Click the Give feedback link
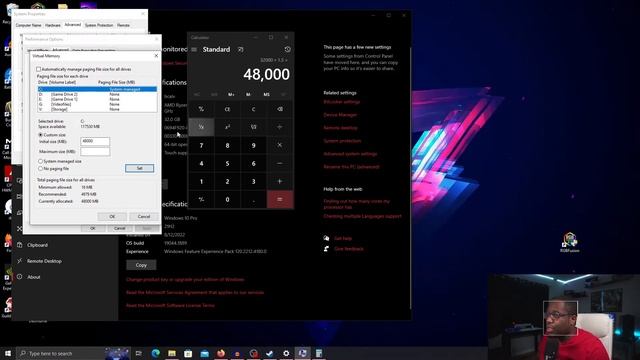This screenshot has height=360, width=640. (349, 249)
